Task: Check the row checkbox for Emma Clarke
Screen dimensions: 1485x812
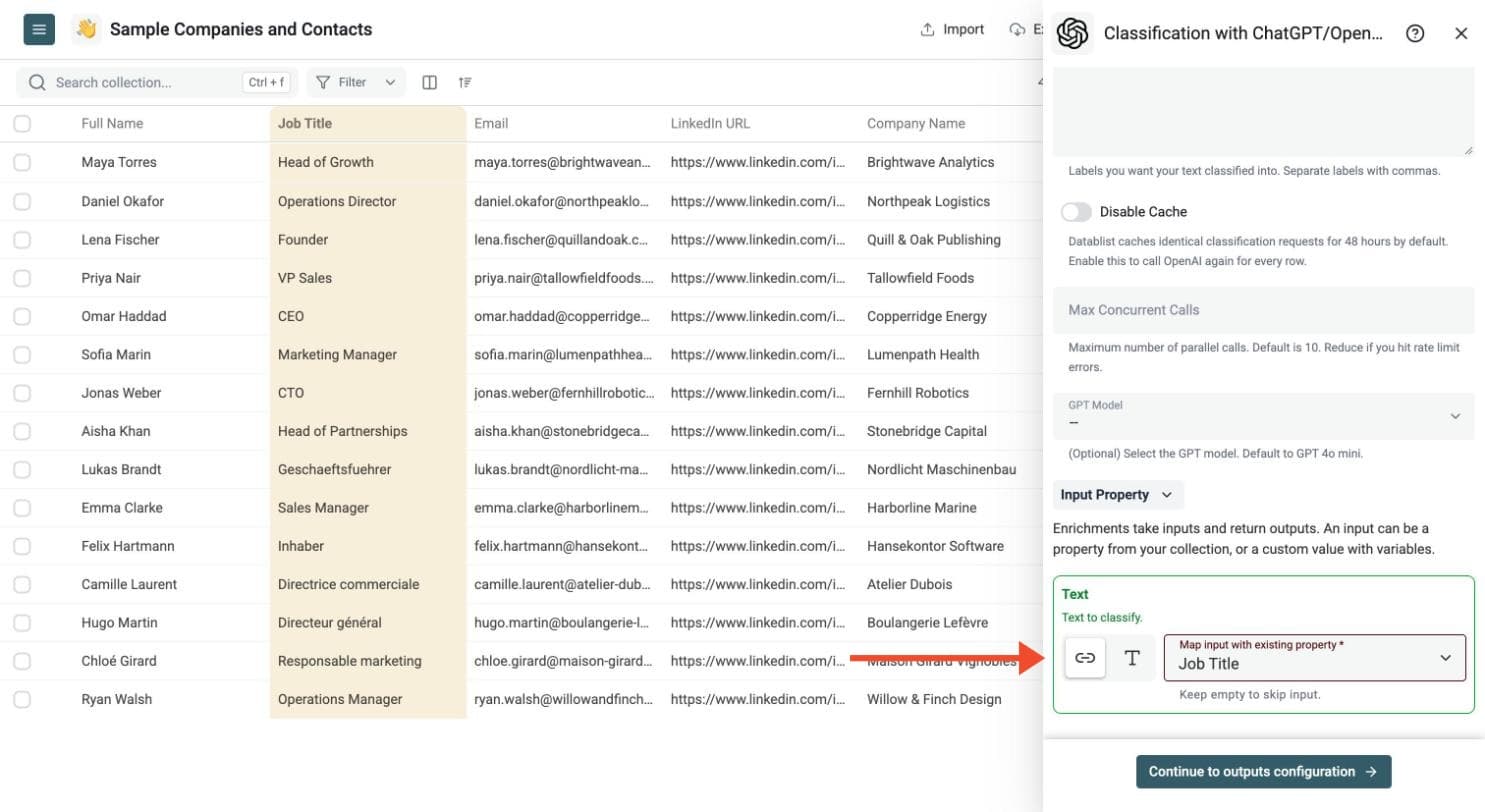Action: pyautogui.click(x=22, y=507)
